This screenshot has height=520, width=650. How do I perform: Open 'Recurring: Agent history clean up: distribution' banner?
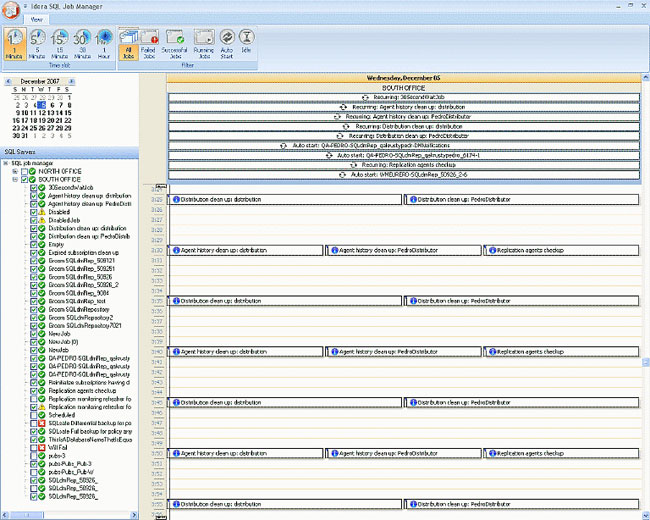403,107
